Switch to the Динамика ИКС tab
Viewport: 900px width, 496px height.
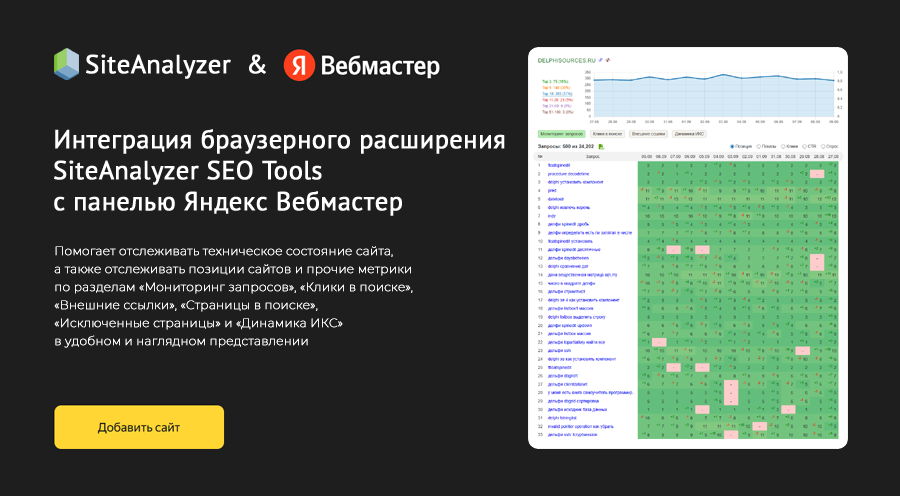click(689, 134)
